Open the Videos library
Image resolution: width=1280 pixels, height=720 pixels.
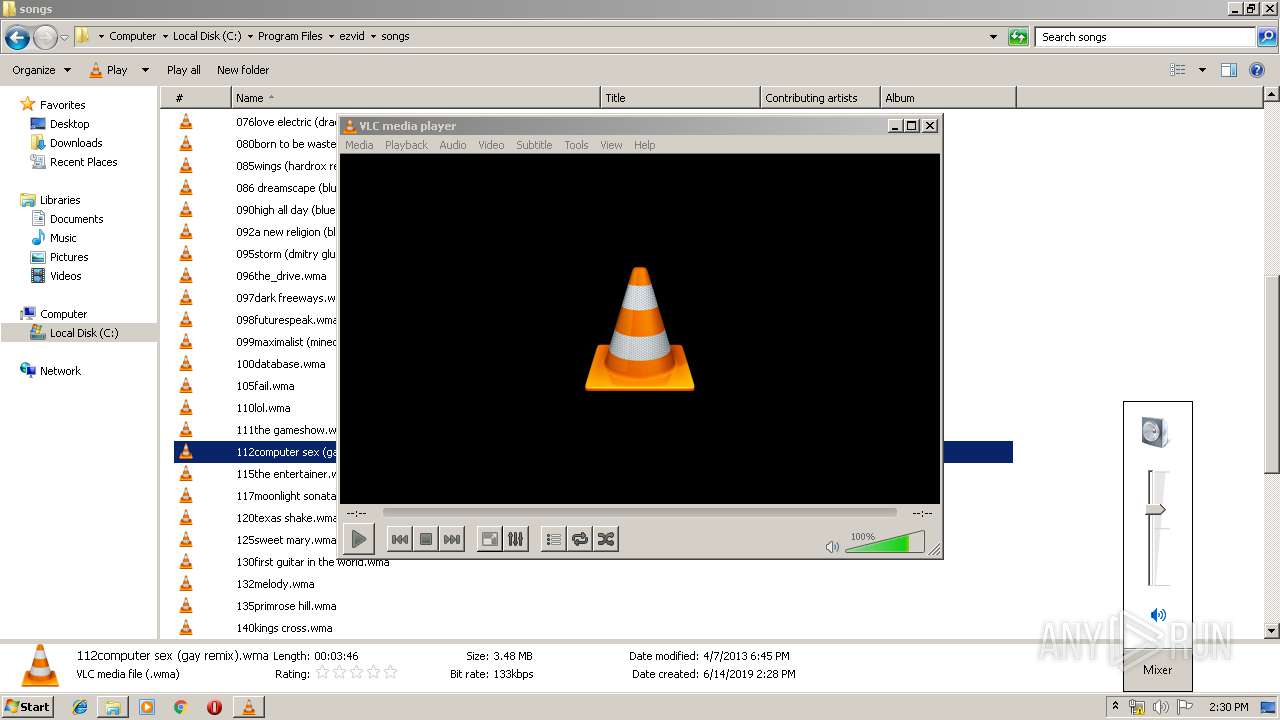[65, 276]
